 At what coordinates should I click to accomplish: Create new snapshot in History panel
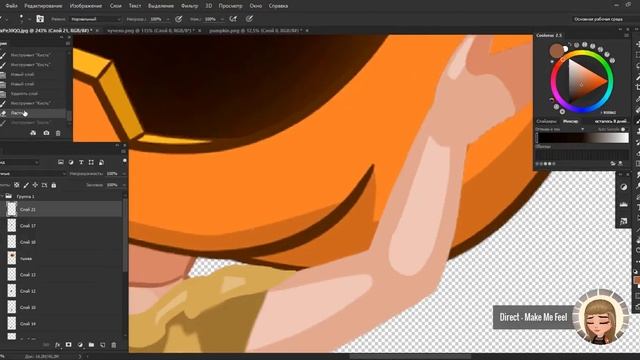point(46,133)
